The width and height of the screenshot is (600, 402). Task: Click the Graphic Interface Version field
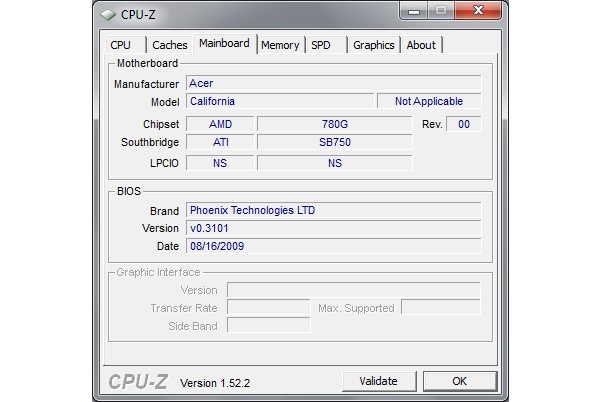coord(354,290)
